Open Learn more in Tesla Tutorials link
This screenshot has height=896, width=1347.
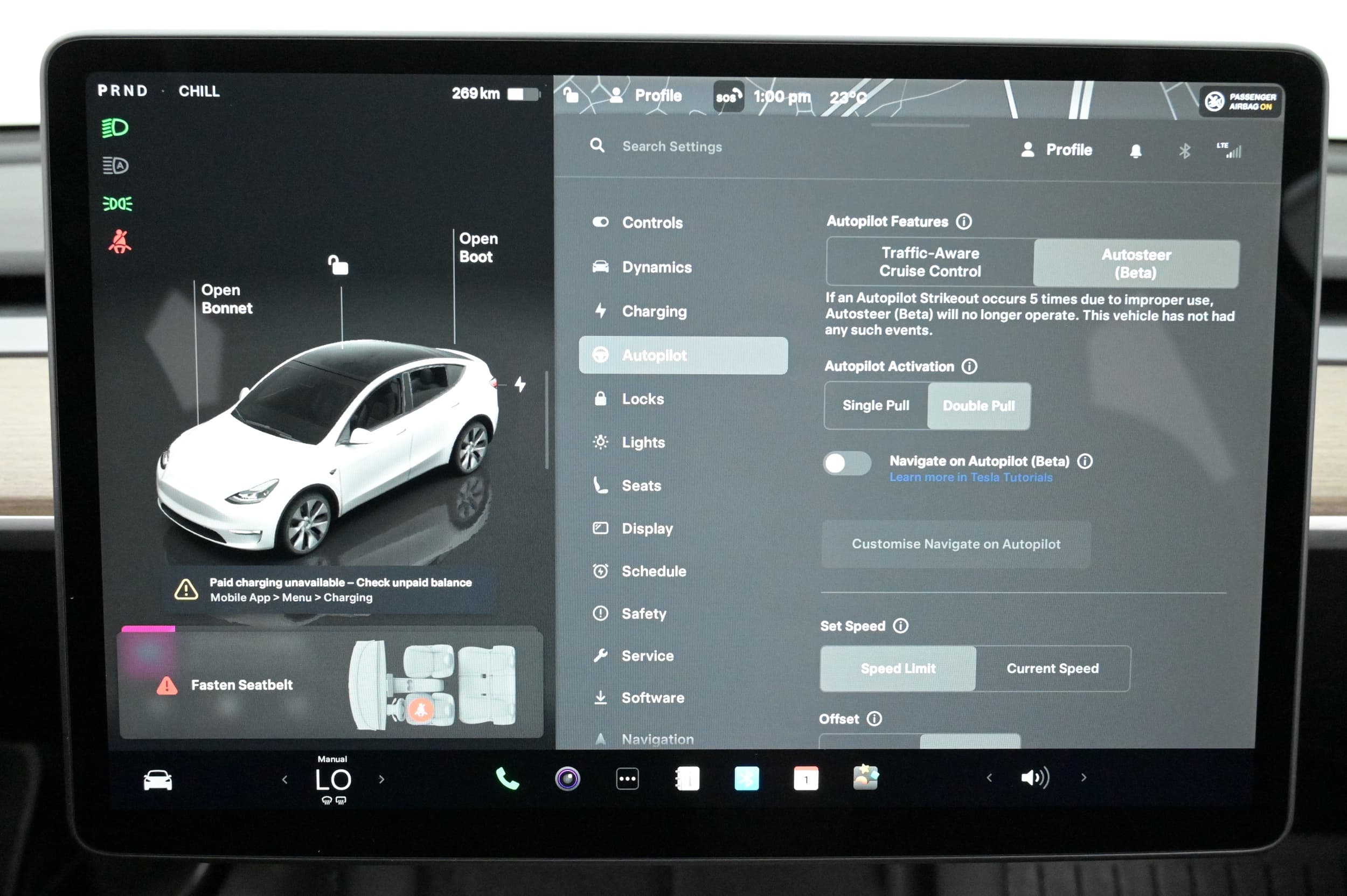[x=970, y=477]
